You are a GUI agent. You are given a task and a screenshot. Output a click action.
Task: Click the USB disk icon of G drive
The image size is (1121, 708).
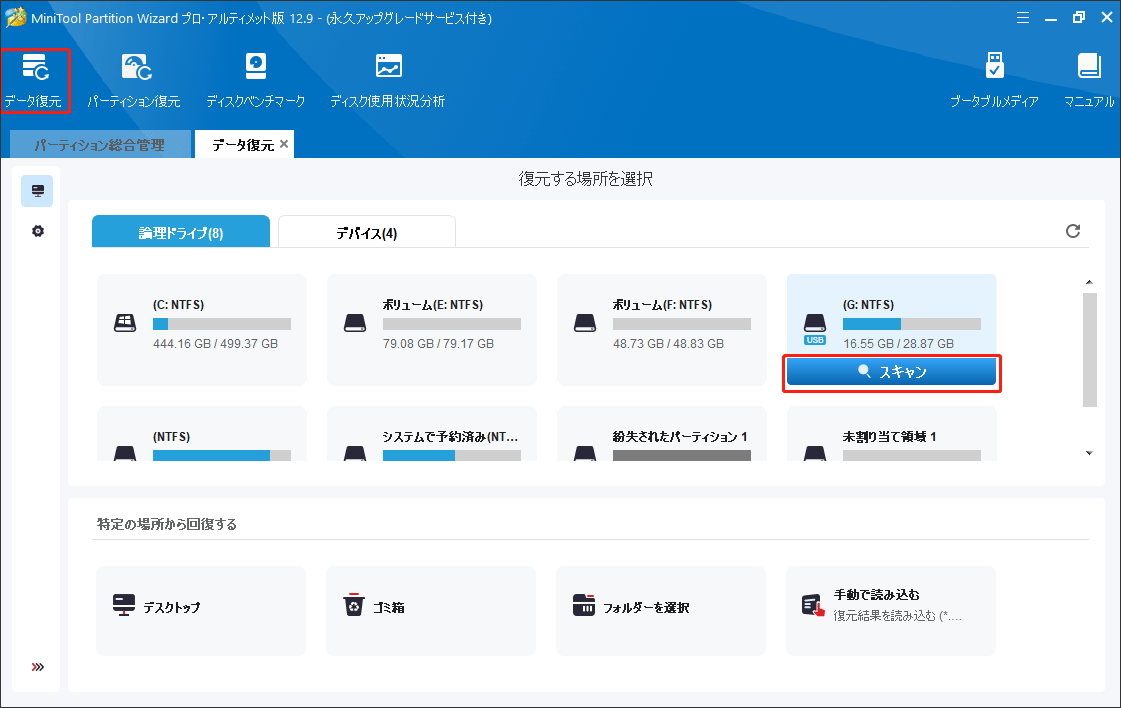coord(815,328)
